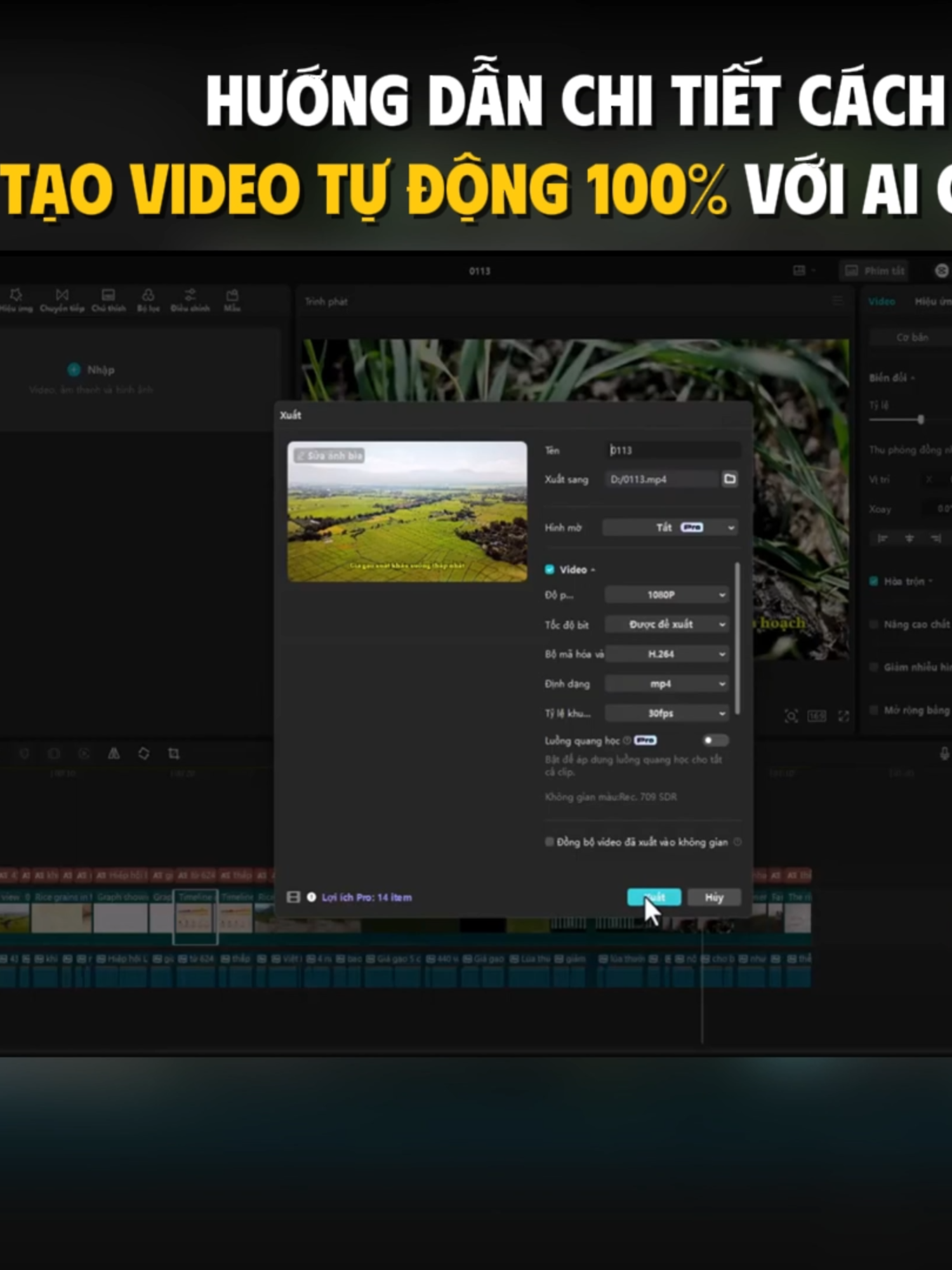
Task: Open the Điều chỉnh adjustment panel
Action: [x=190, y=300]
